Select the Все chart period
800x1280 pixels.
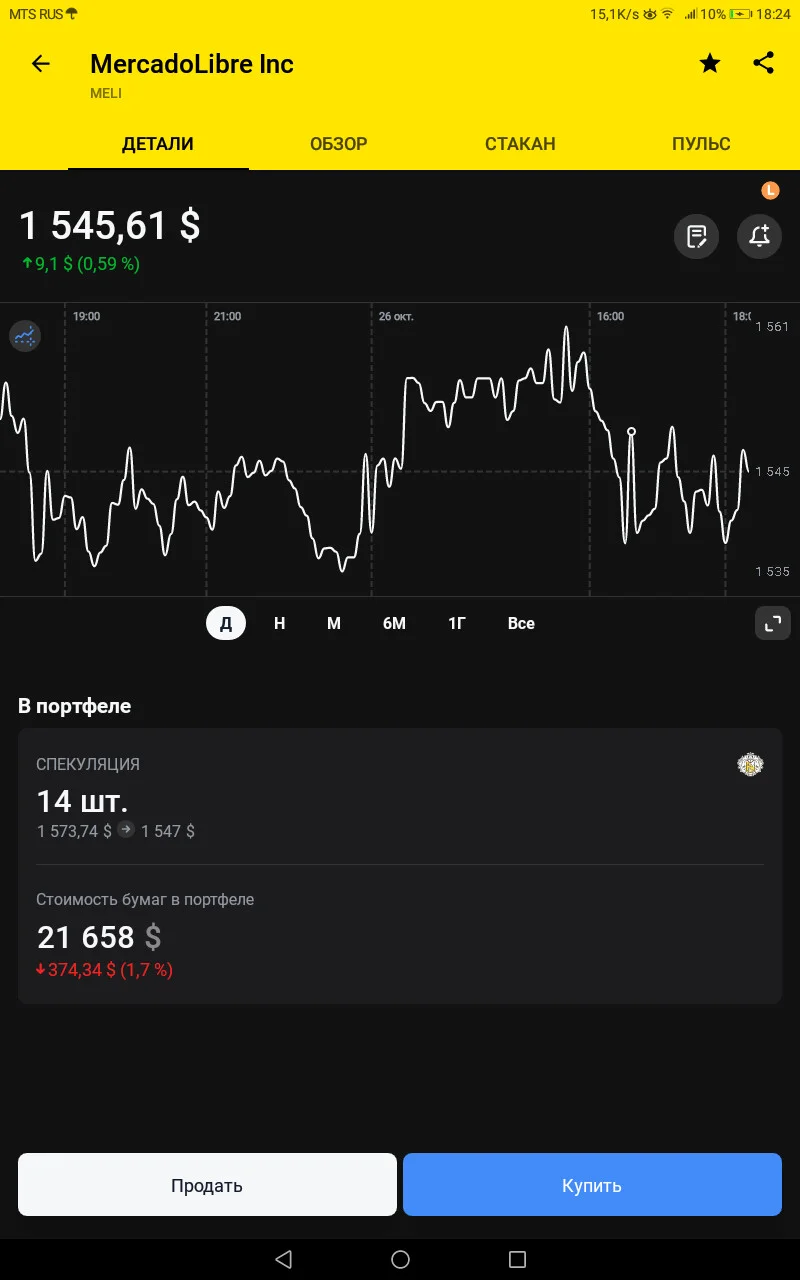[x=521, y=623]
